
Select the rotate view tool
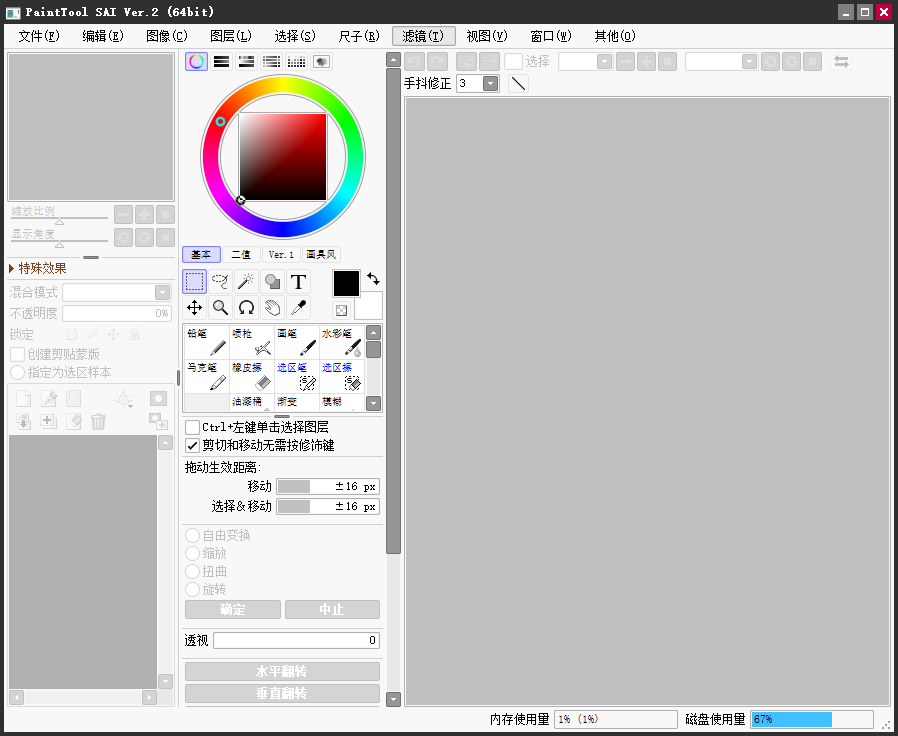pos(246,308)
